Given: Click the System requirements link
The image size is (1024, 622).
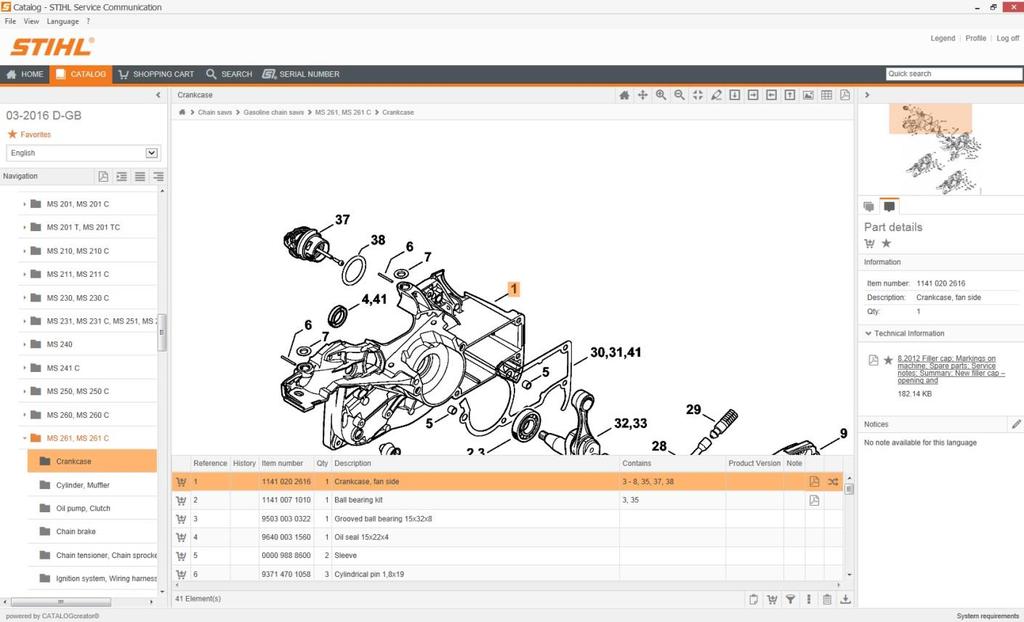Looking at the screenshot, I should click(x=987, y=616).
